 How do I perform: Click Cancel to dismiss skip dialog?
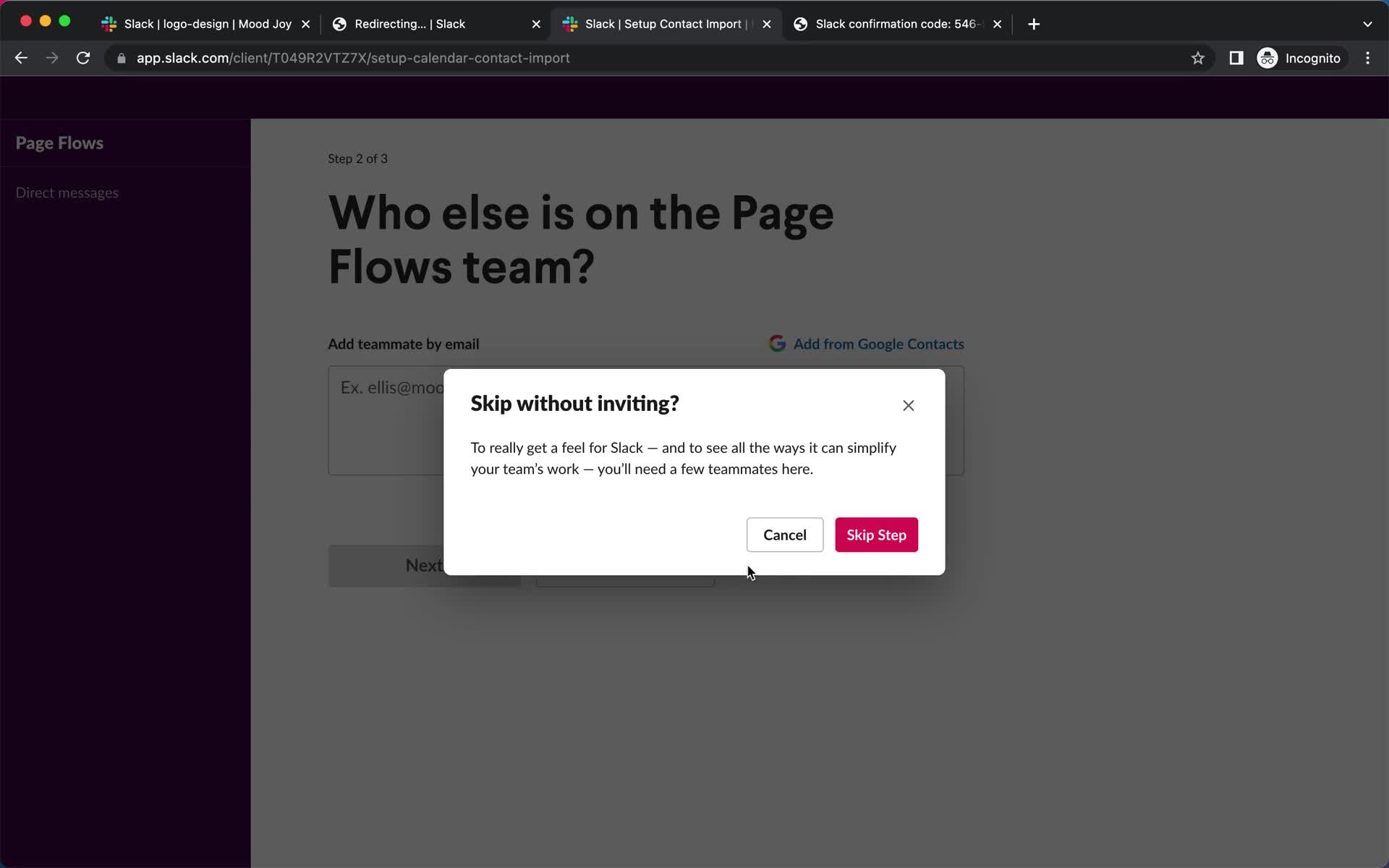[786, 535]
